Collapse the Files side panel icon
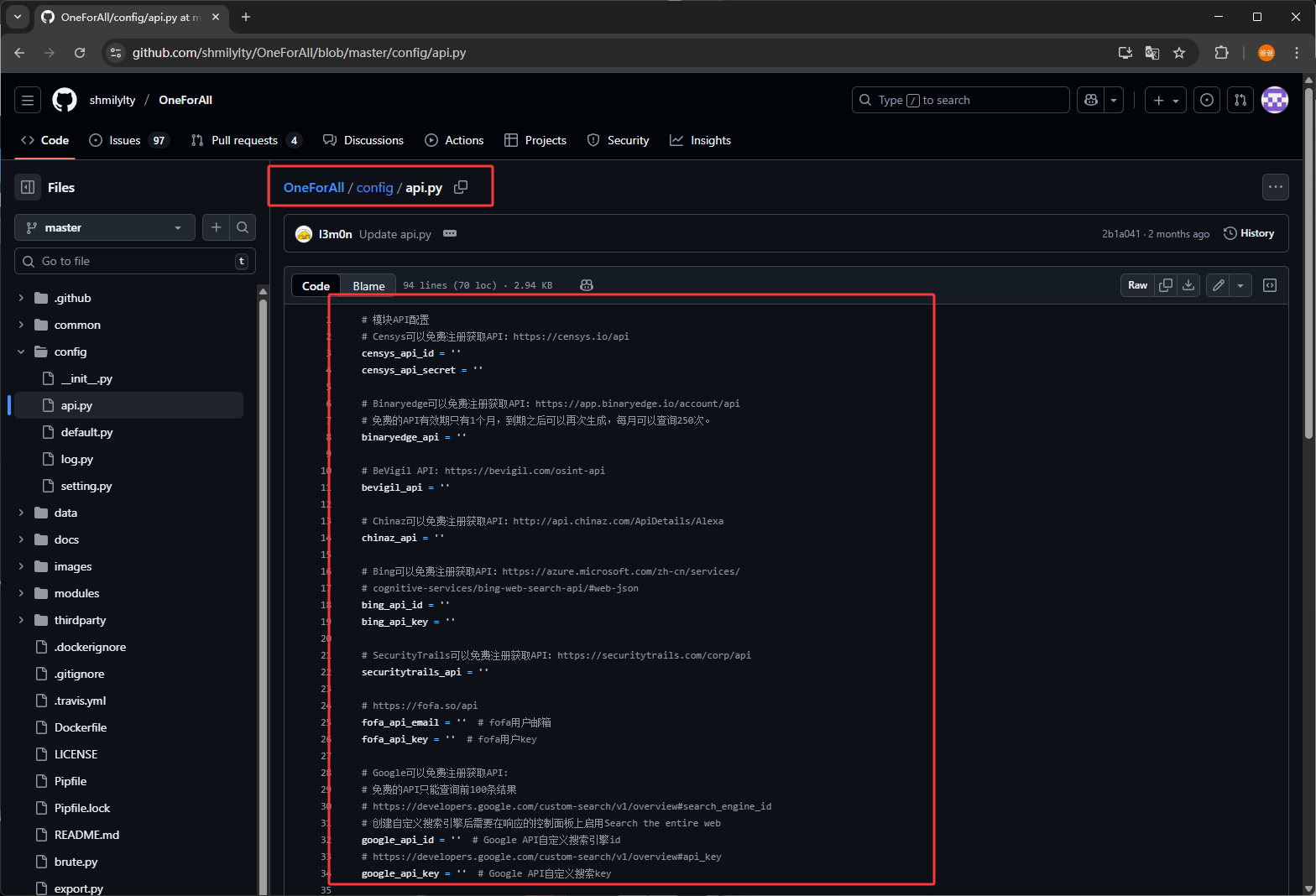 pyautogui.click(x=28, y=187)
